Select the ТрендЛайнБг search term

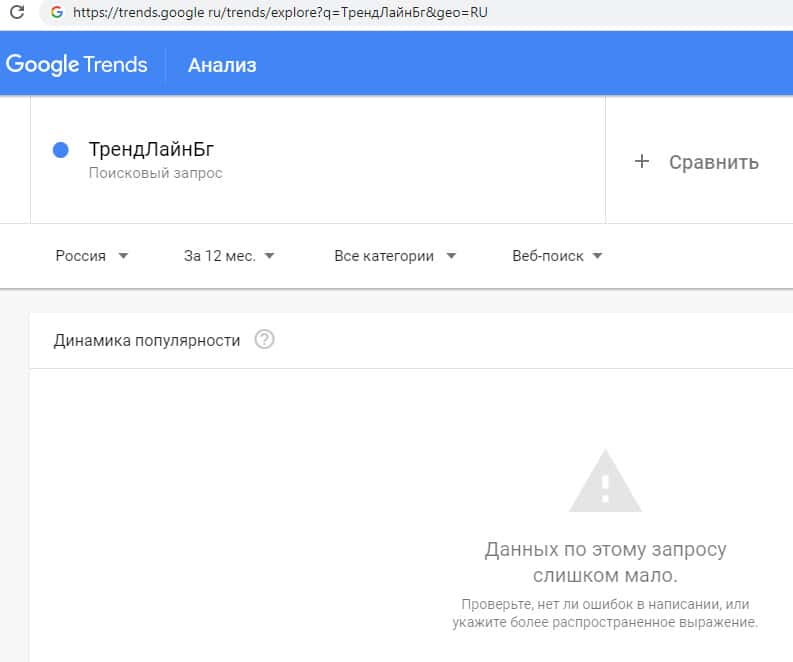pos(151,150)
